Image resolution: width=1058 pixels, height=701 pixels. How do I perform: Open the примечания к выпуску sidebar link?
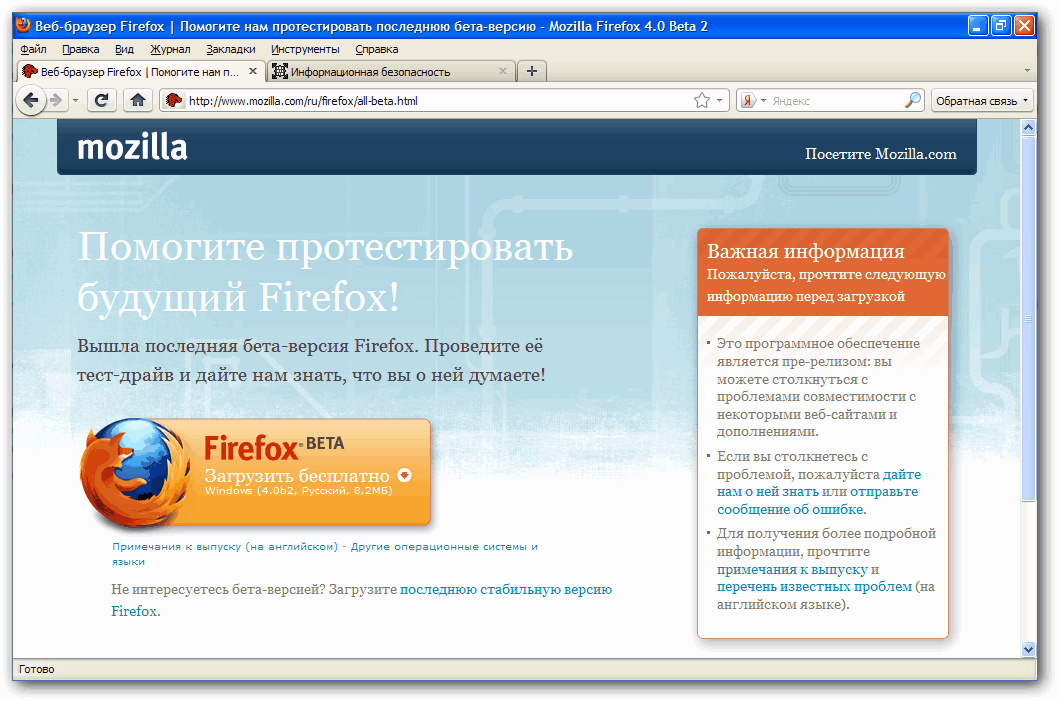tap(792, 569)
